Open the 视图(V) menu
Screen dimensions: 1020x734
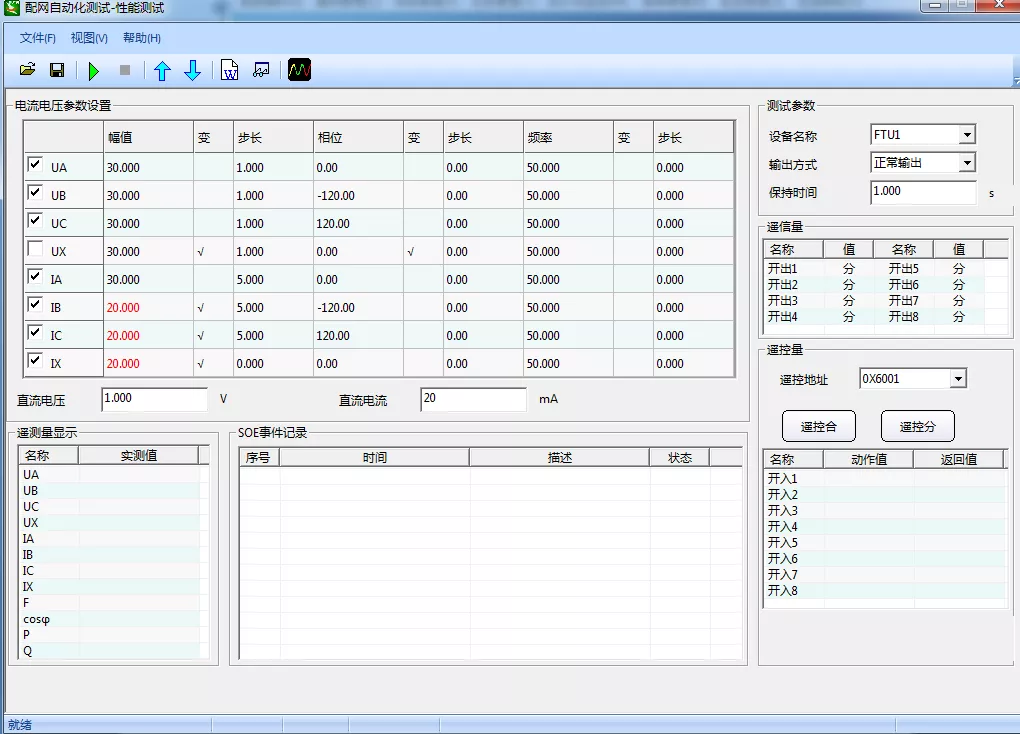[89, 38]
